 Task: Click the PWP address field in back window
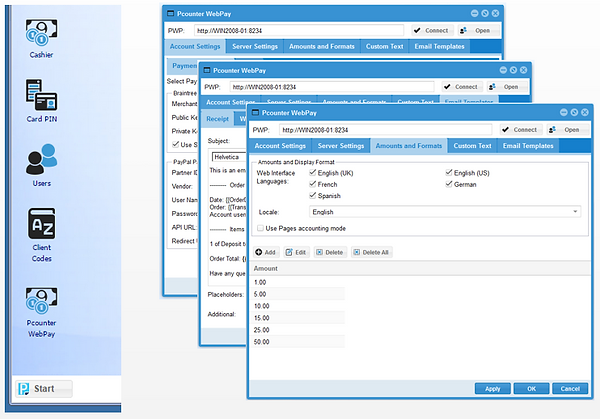(299, 31)
